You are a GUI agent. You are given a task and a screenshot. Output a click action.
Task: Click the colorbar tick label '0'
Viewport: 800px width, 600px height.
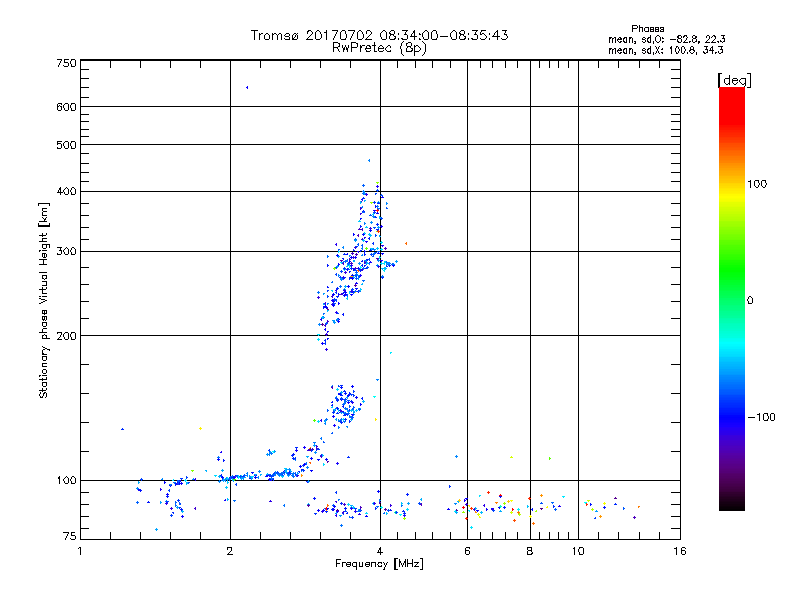click(x=750, y=301)
